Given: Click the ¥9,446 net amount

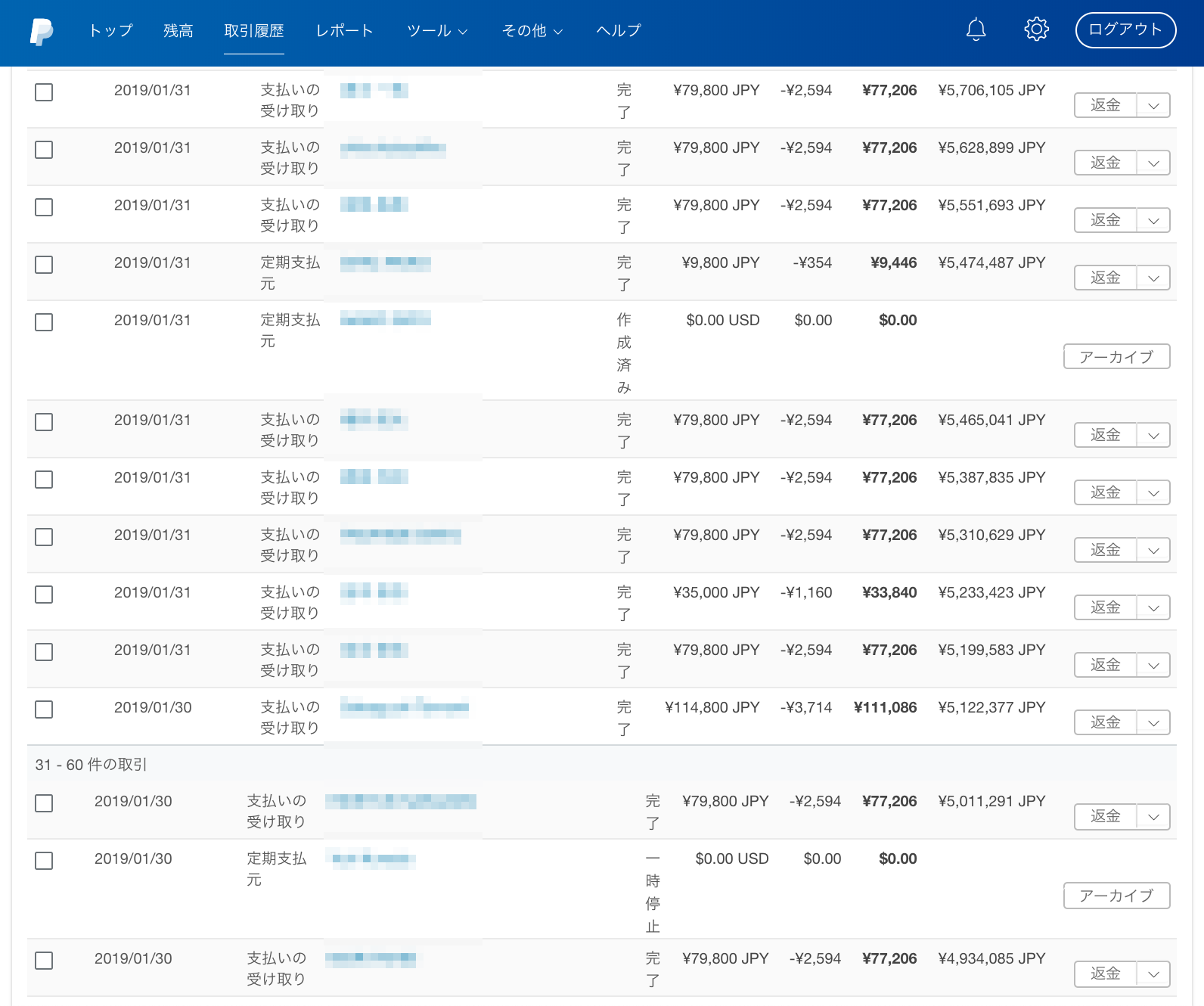Looking at the screenshot, I should 894,262.
